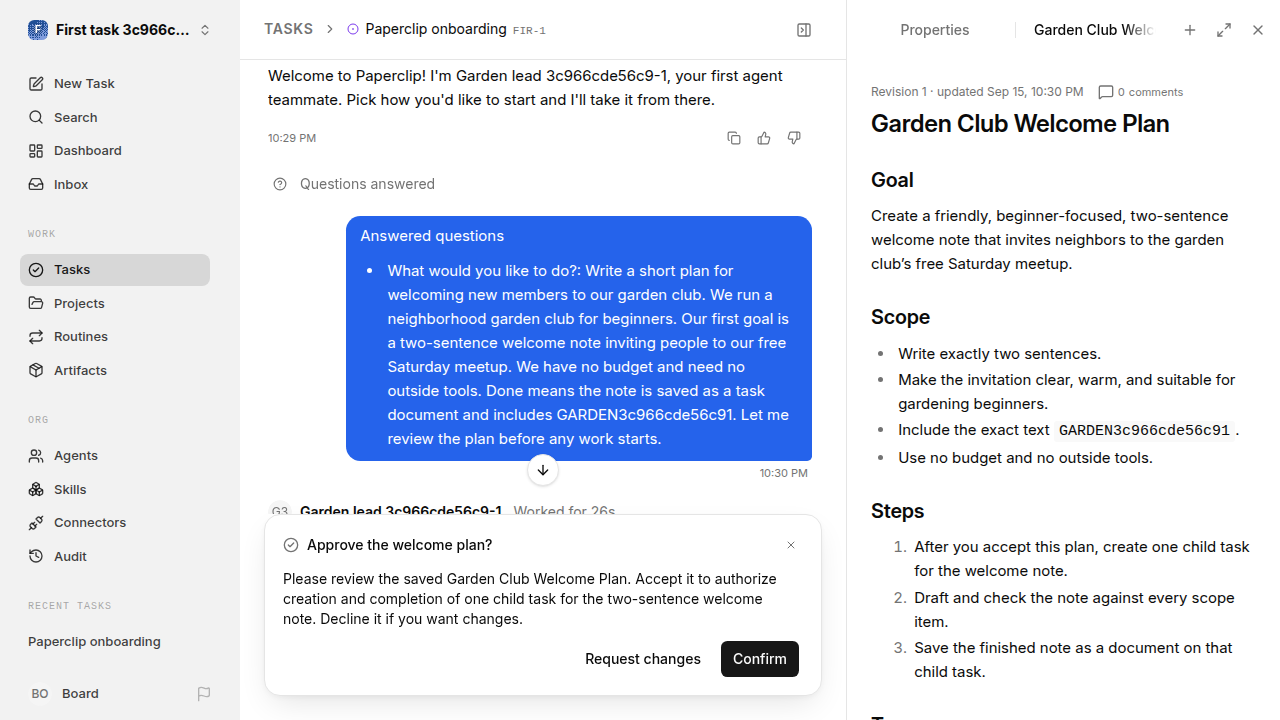Give thumbs up to the message
Image resolution: width=1280 pixels, height=720 pixels.
[764, 138]
